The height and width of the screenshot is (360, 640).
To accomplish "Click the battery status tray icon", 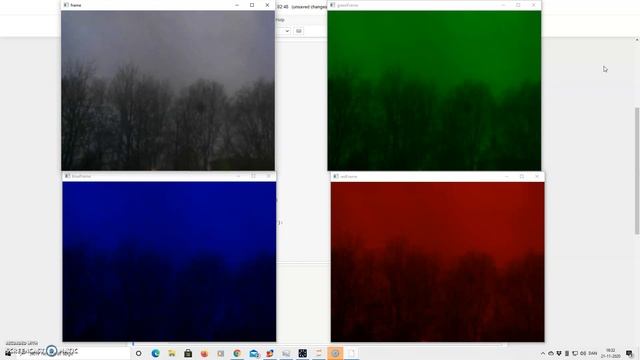I will click(567, 353).
